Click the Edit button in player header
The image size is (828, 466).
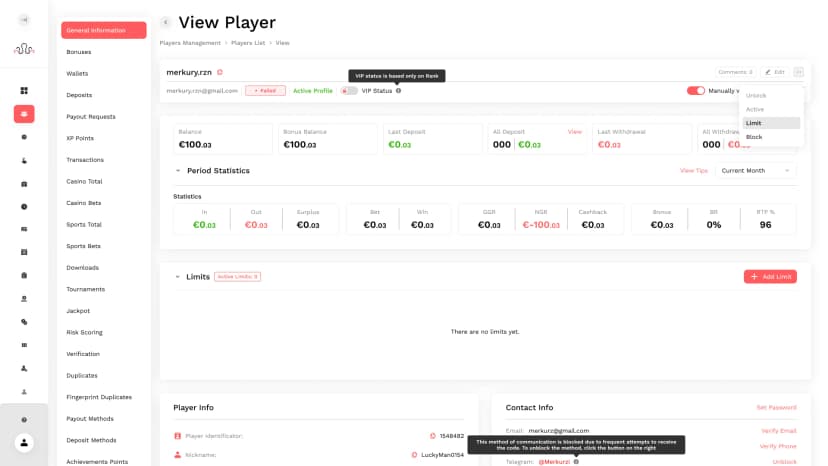774,72
